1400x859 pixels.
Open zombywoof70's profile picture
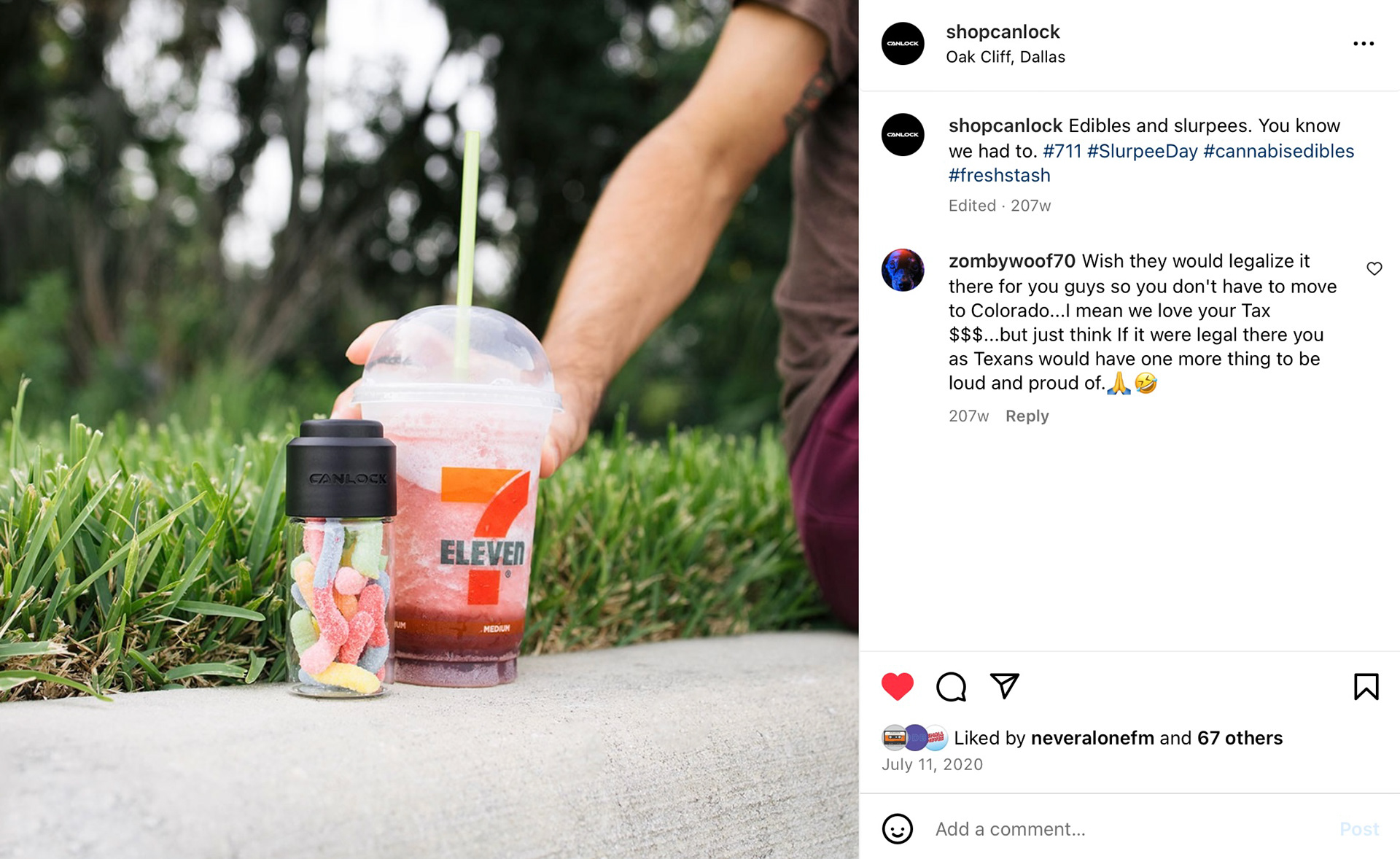903,270
